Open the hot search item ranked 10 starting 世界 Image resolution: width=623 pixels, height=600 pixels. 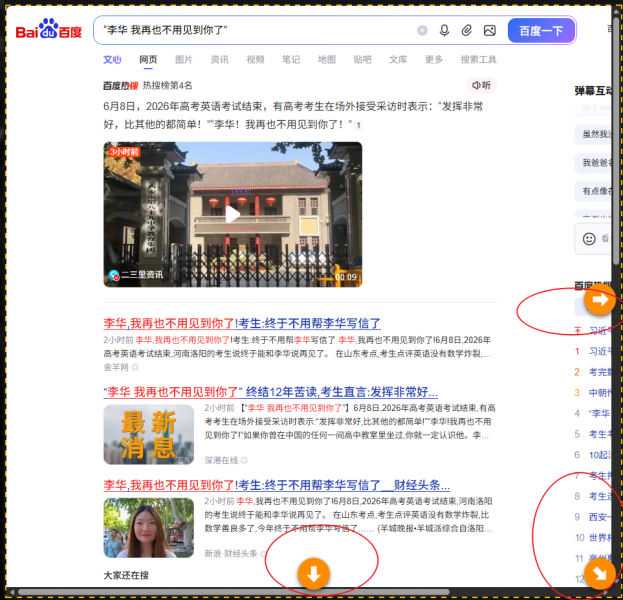[593, 538]
